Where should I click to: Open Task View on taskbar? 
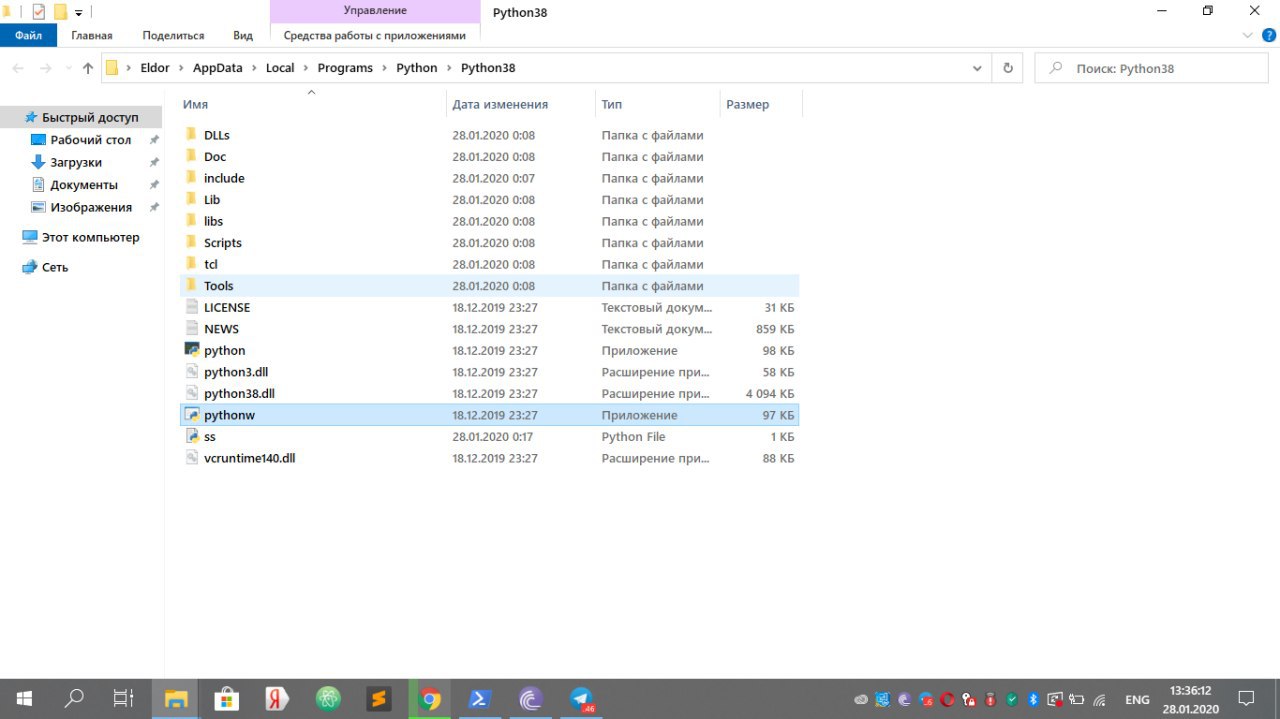coord(123,699)
